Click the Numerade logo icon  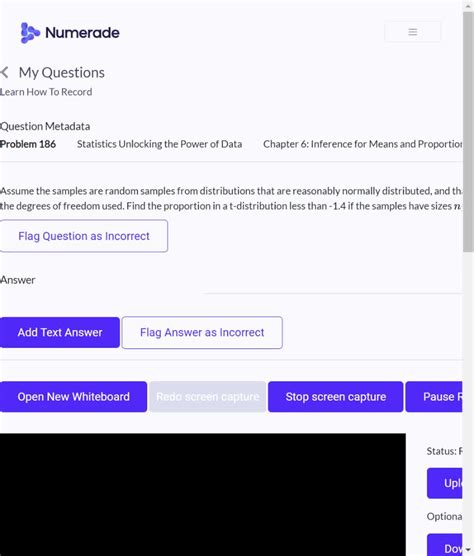coord(30,33)
